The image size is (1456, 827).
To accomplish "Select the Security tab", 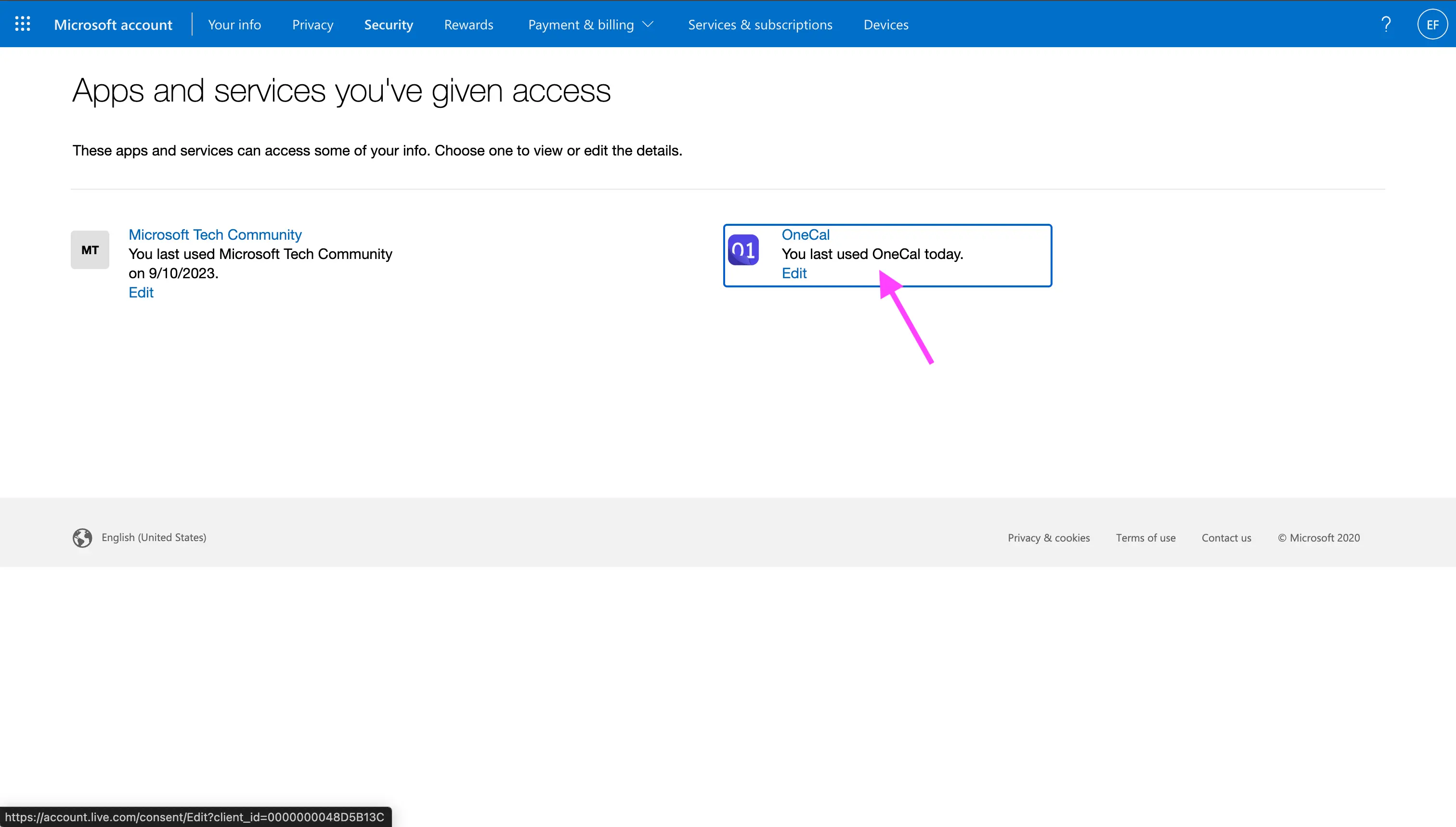I will coord(387,24).
